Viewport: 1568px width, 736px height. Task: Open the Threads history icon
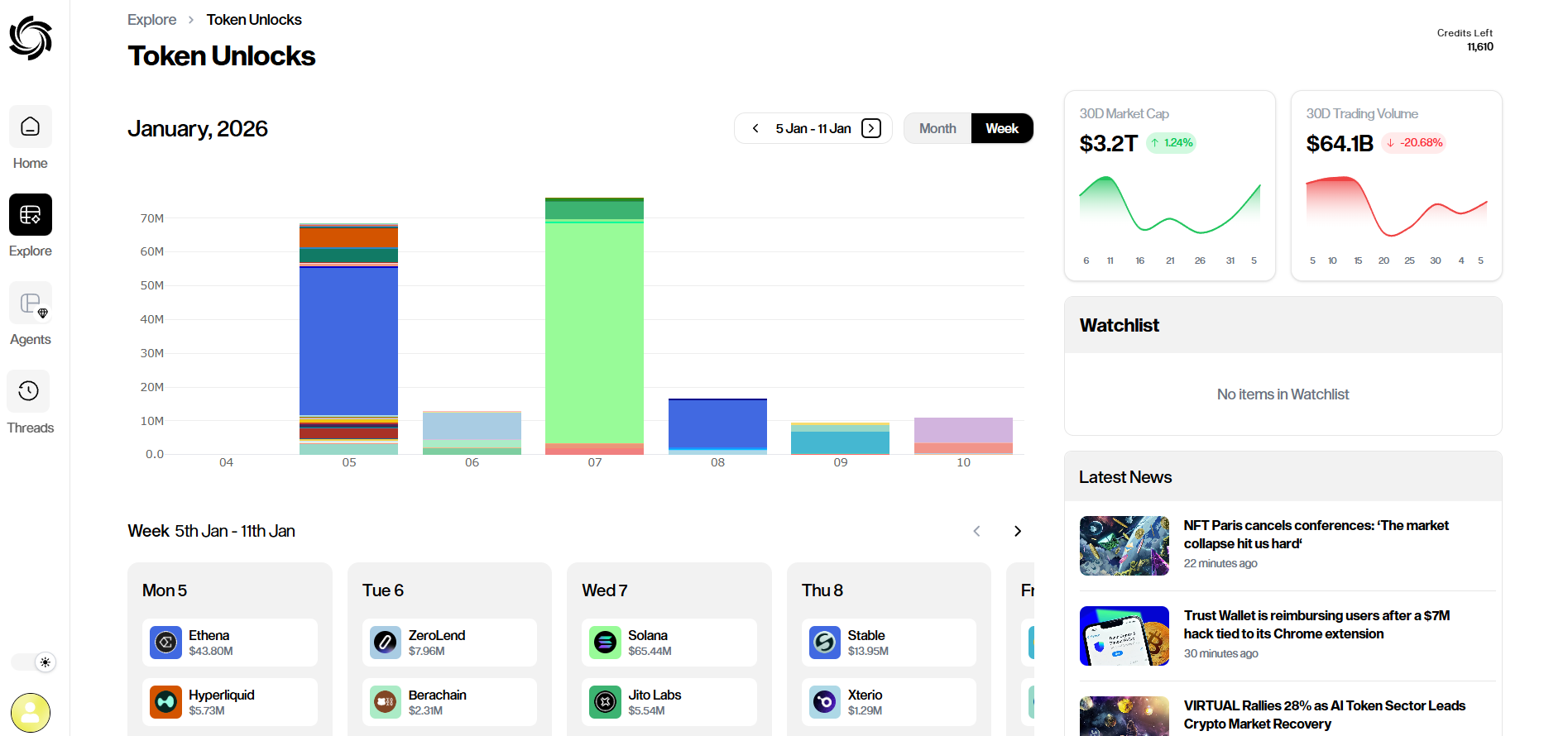[29, 390]
